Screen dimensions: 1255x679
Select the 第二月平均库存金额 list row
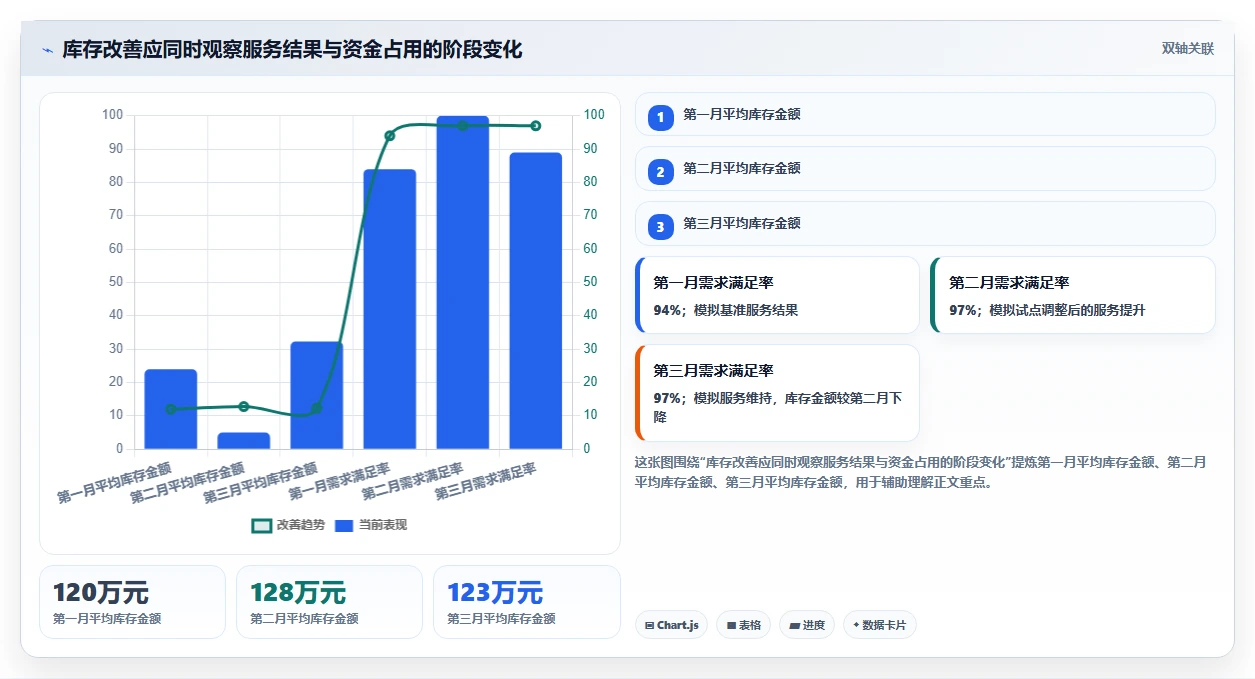point(925,168)
